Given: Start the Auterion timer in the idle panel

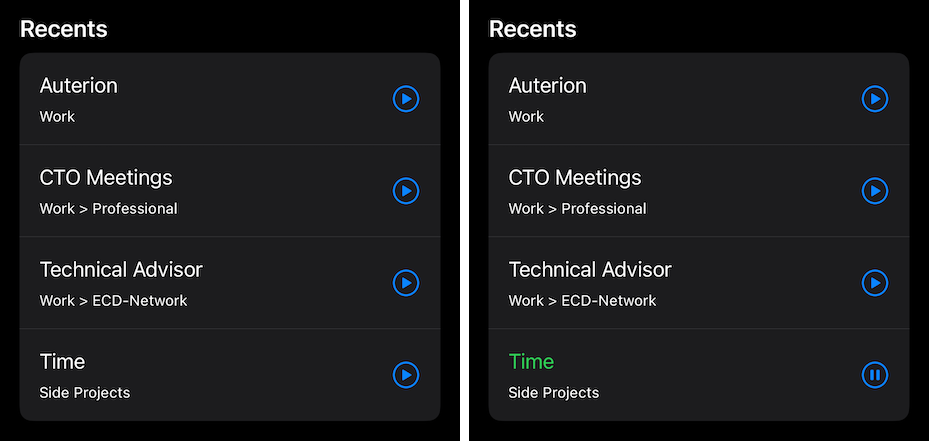Looking at the screenshot, I should (406, 99).
